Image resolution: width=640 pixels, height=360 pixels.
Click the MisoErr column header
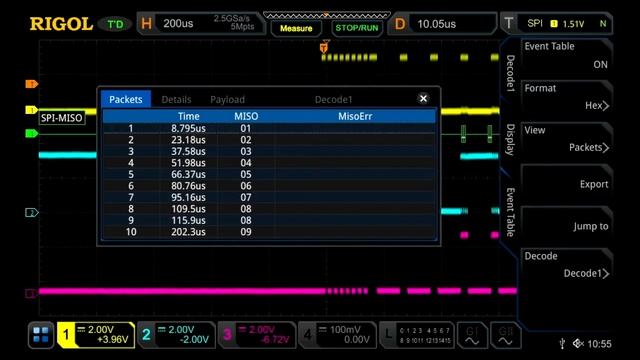[355, 116]
